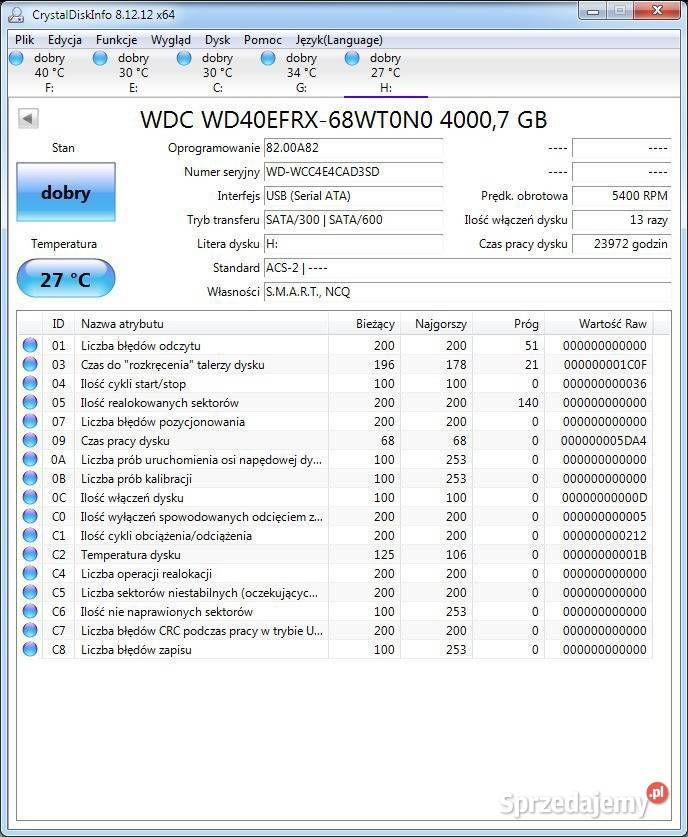688x837 pixels.
Task: Select the H: drive status icon
Action: coord(352,58)
